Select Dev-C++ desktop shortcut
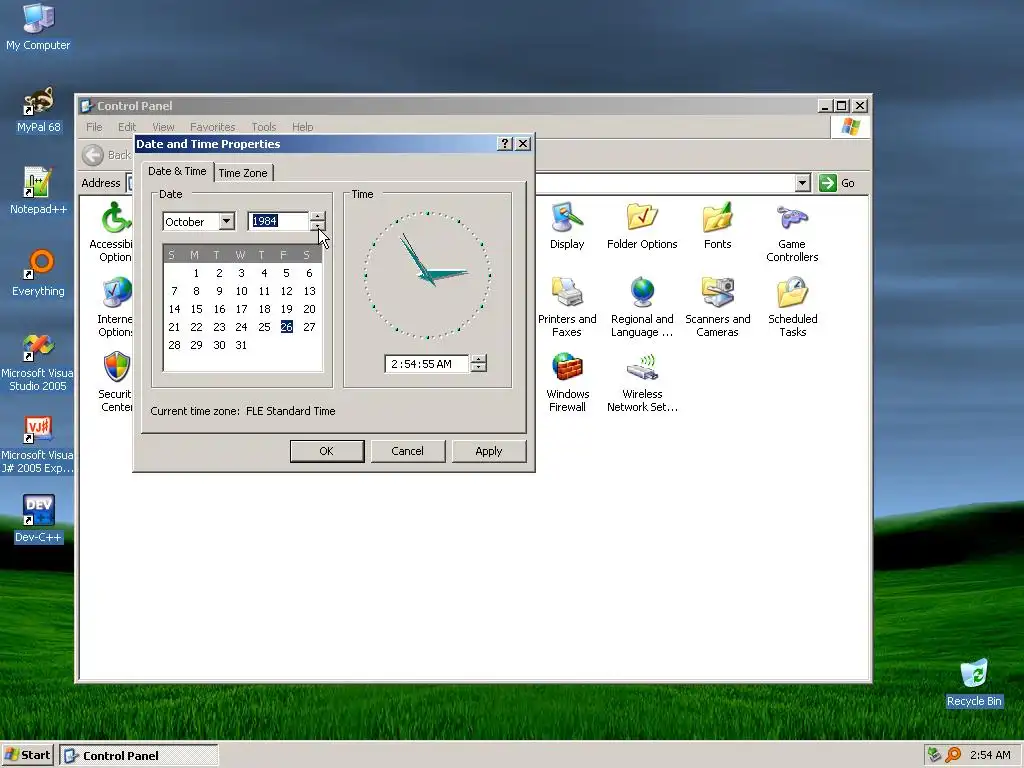Screen dimensions: 1024x768 (x=38, y=519)
